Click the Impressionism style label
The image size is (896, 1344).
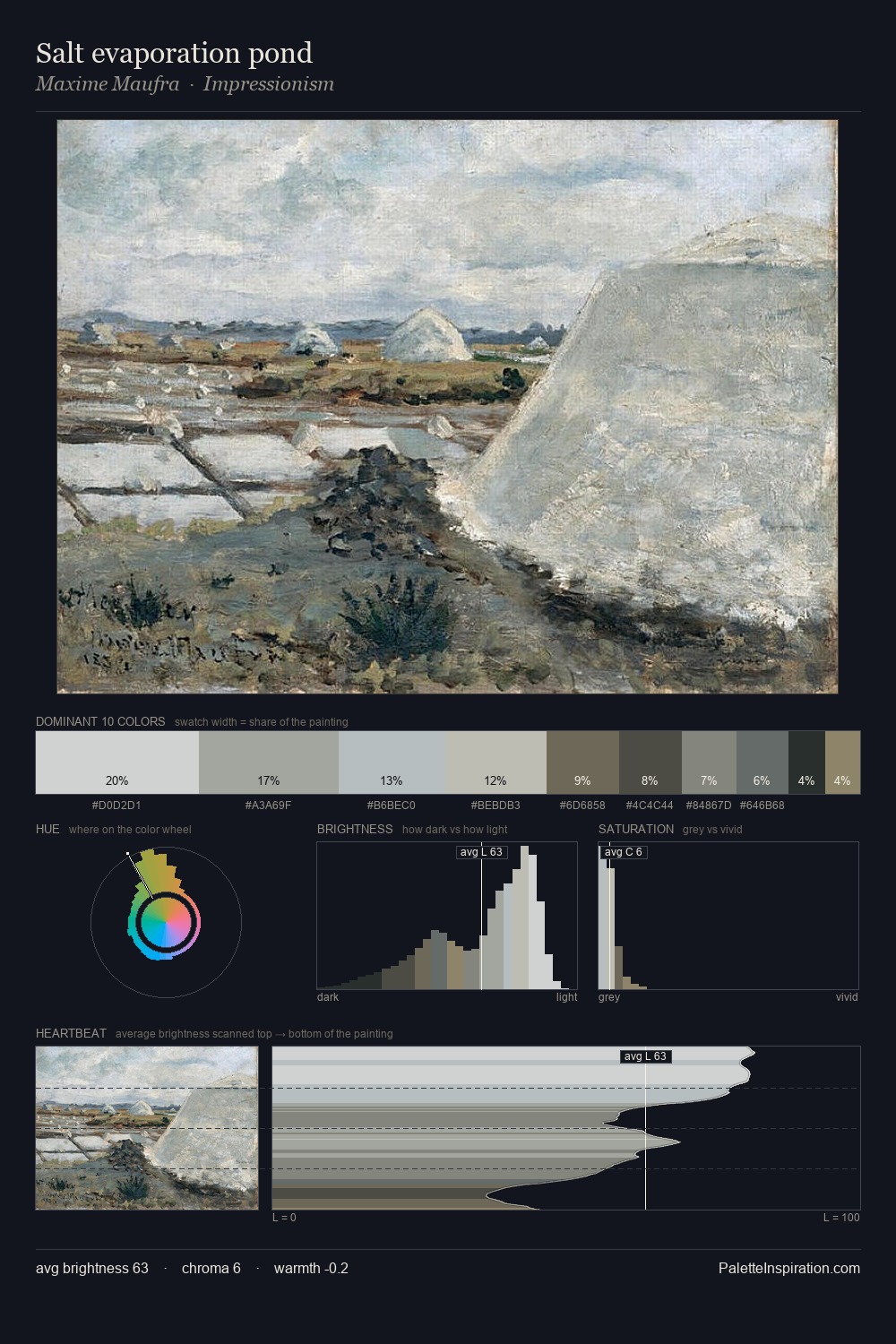pyautogui.click(x=269, y=84)
